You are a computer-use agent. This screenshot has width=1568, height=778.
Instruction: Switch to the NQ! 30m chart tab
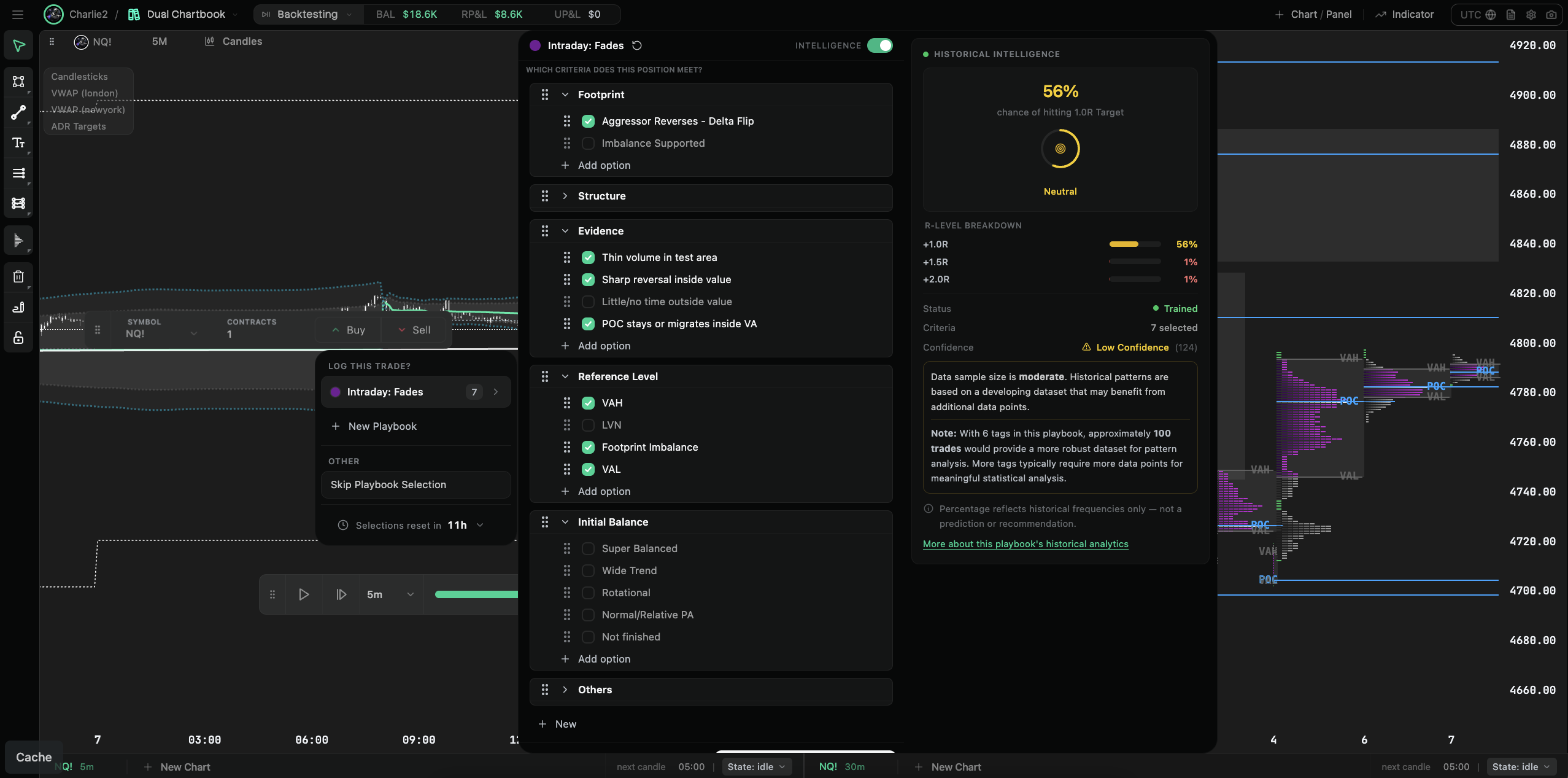842,767
